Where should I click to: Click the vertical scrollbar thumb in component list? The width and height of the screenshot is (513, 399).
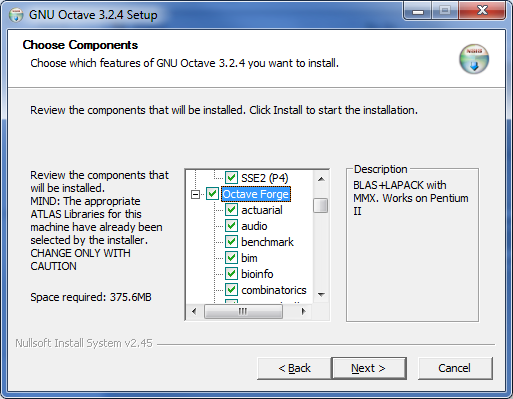[321, 205]
